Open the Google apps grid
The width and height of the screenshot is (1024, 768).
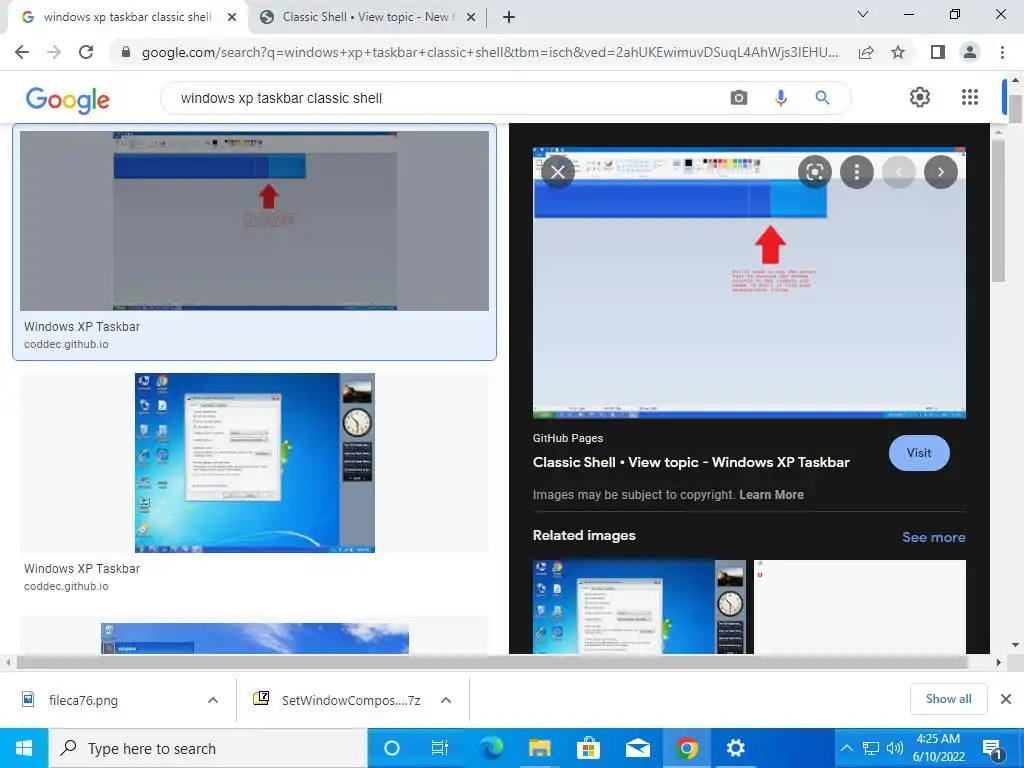(970, 97)
